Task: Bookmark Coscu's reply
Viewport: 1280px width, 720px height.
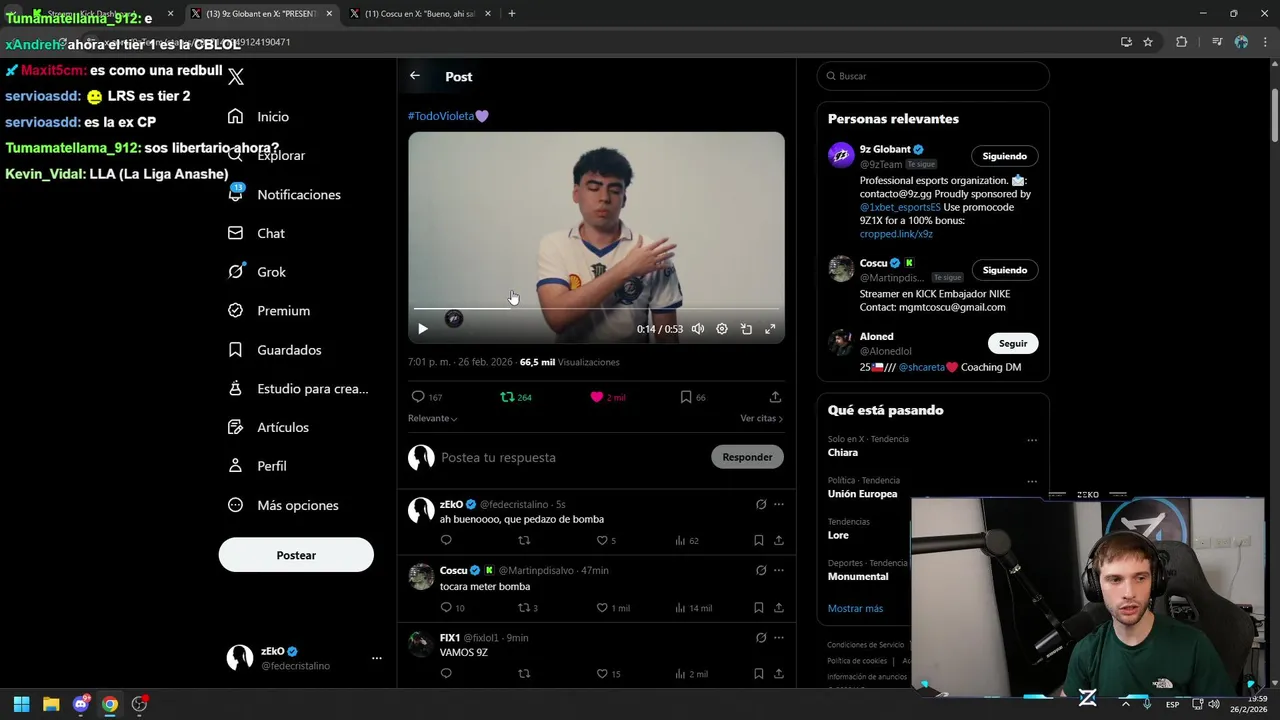Action: [x=759, y=608]
